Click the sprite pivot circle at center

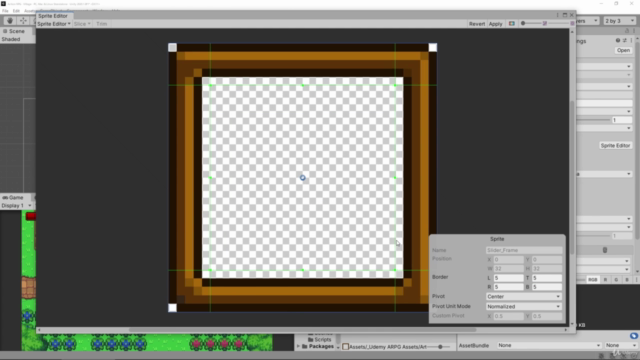302,178
